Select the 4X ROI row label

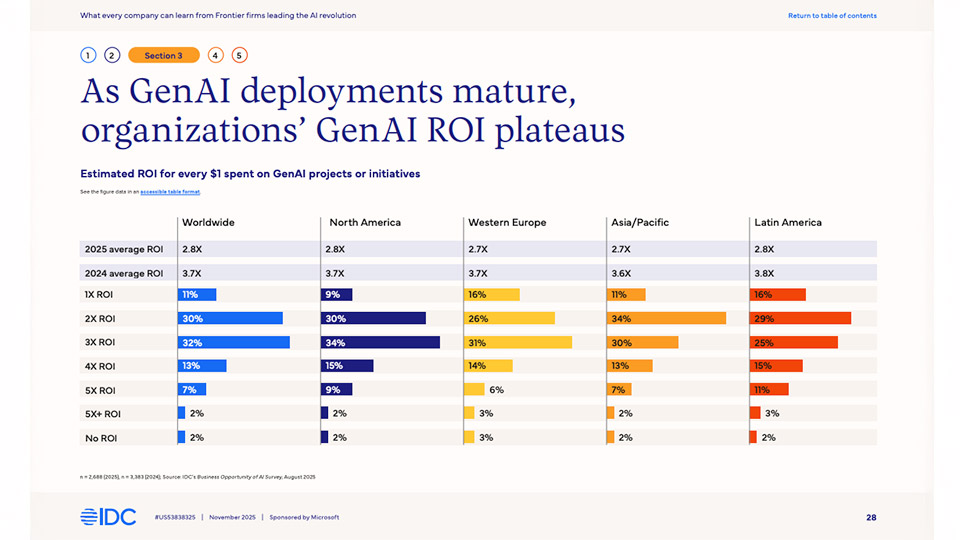click(100, 366)
